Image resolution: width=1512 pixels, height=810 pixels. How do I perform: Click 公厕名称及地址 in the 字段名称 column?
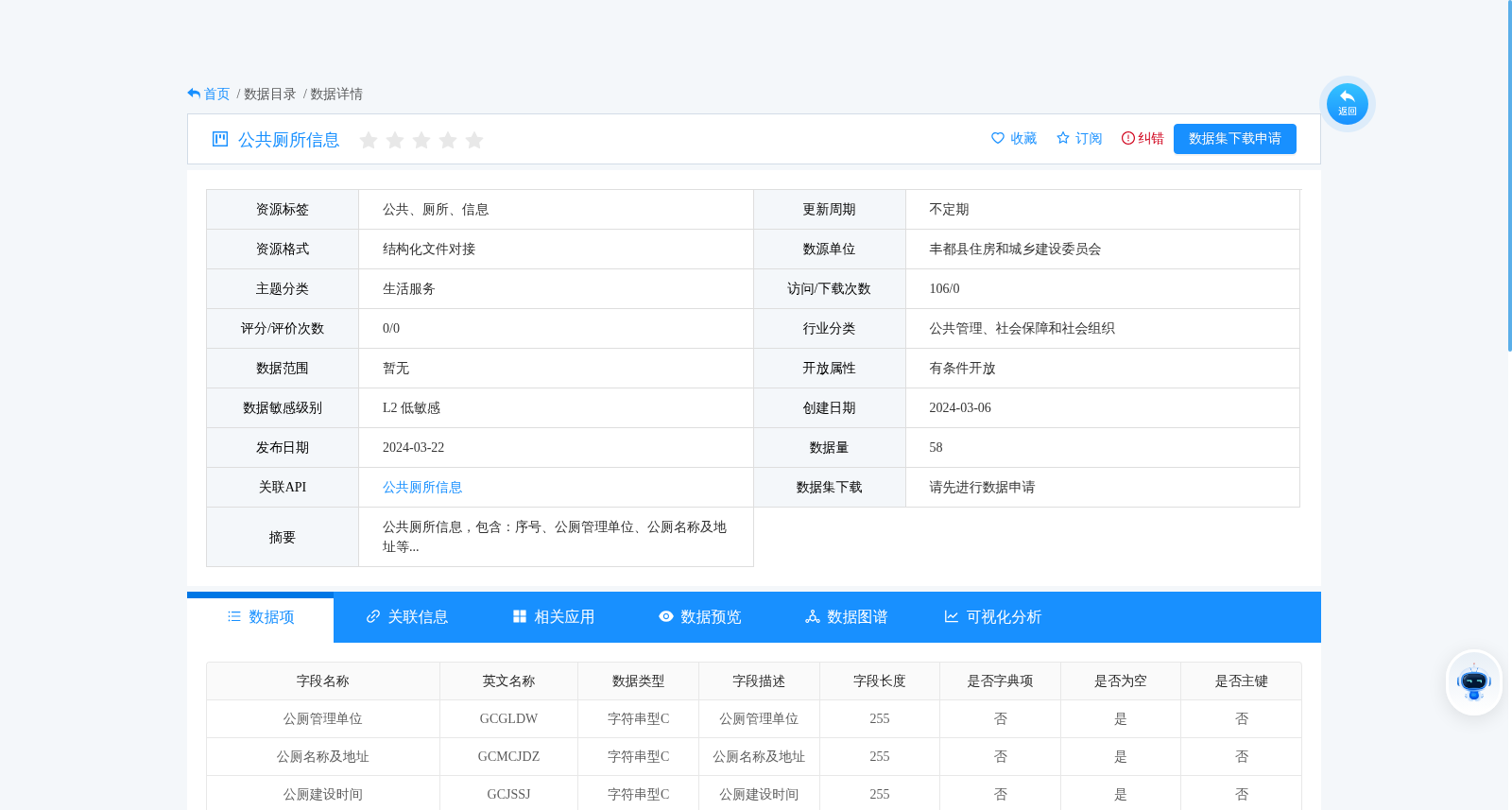pyautogui.click(x=323, y=757)
